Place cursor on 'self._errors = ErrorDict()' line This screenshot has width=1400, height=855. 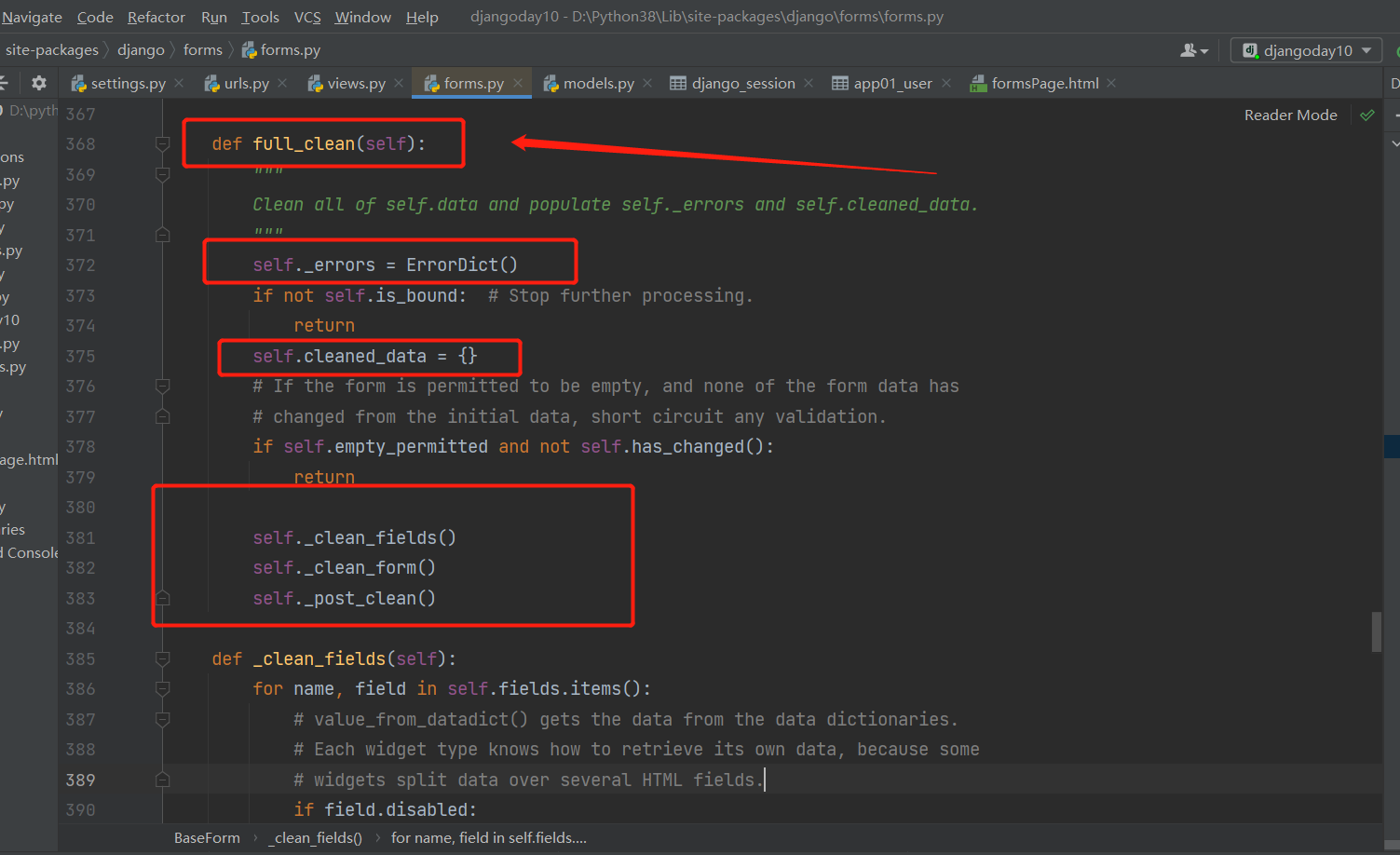(385, 265)
